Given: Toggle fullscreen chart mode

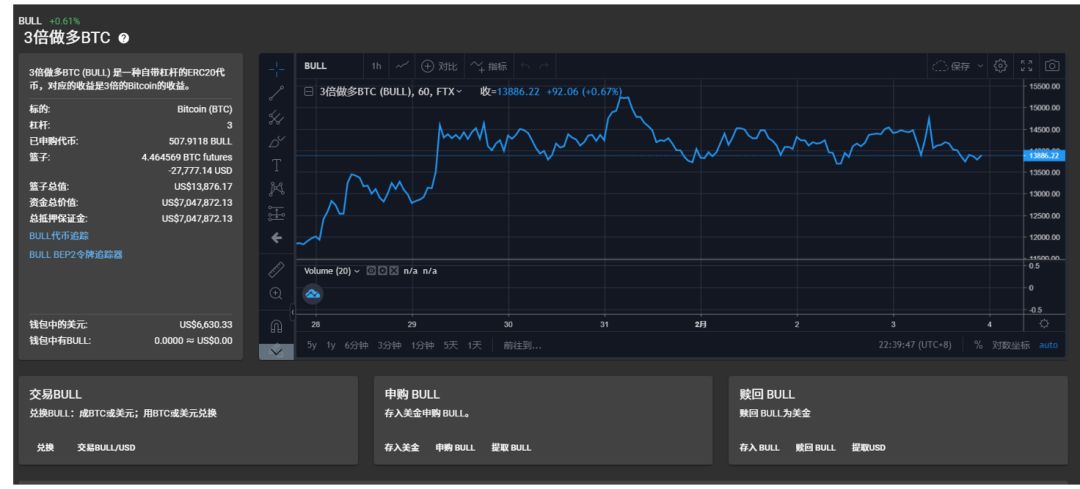Looking at the screenshot, I should [1026, 66].
